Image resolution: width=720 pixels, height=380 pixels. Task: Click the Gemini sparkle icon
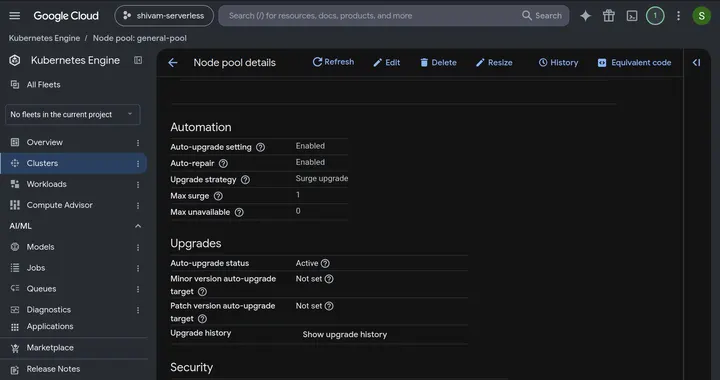pos(585,16)
